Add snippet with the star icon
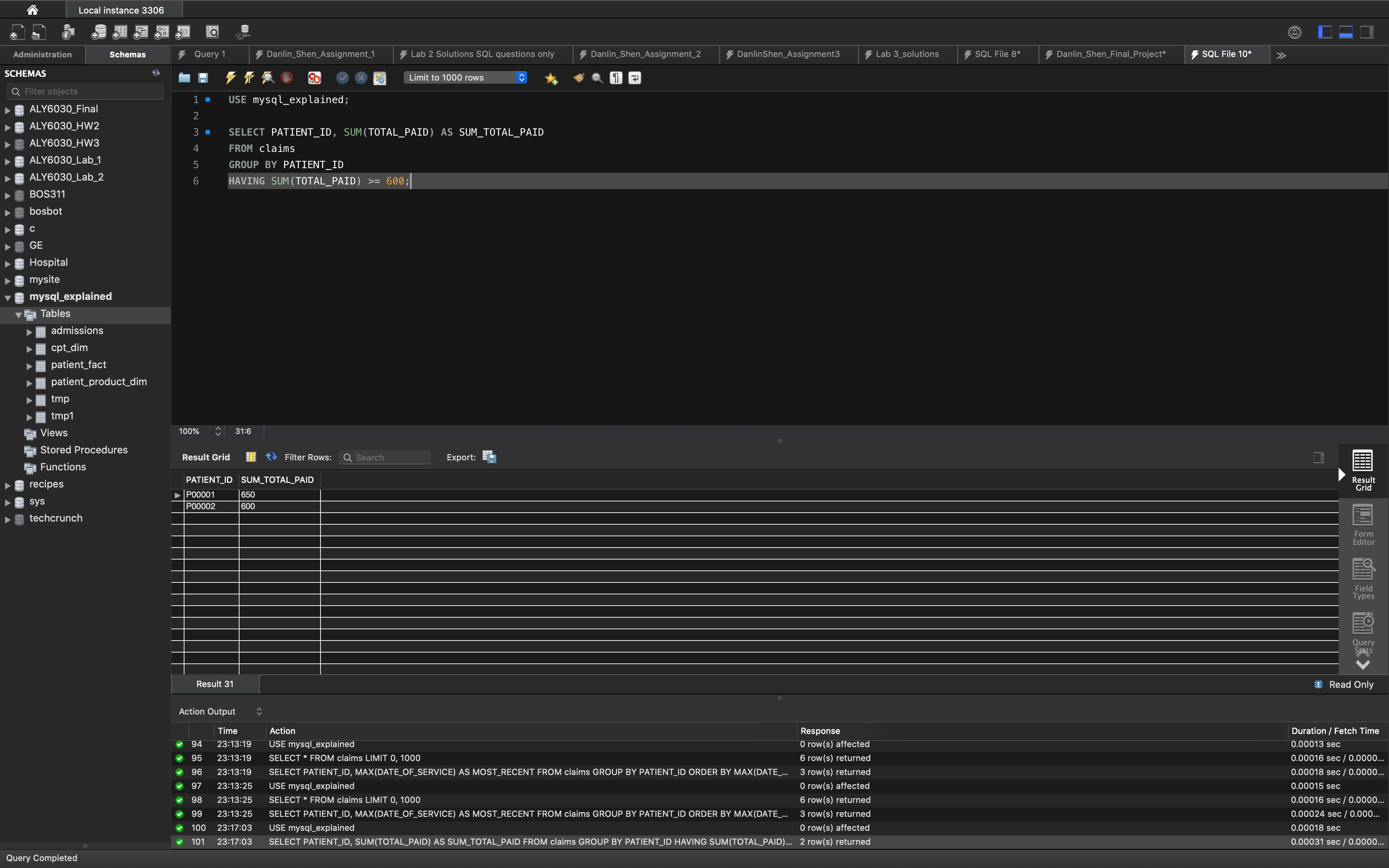The height and width of the screenshot is (868, 1389). [551, 78]
